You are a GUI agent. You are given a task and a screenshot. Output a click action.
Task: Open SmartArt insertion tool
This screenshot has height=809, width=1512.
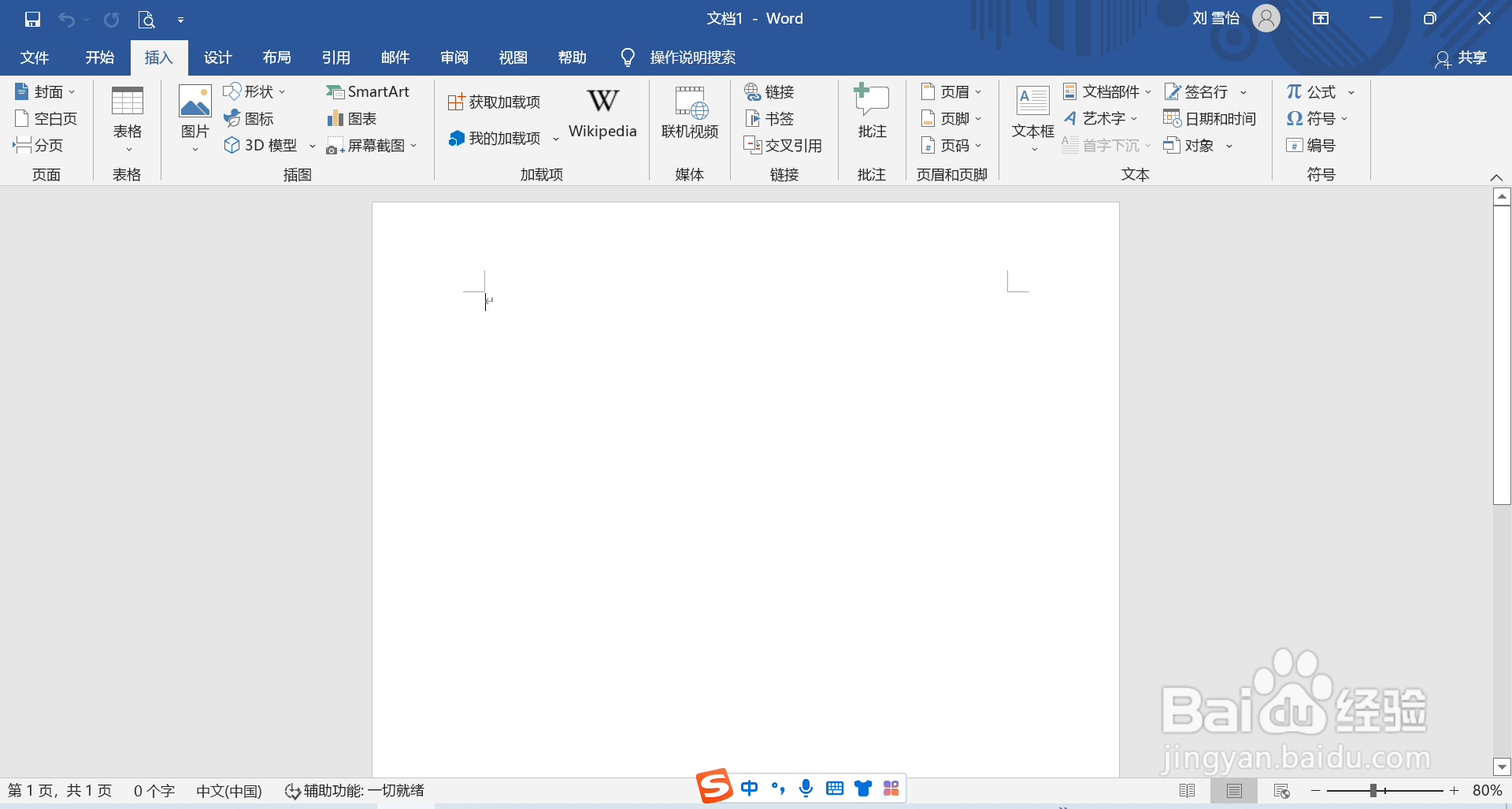pos(368,91)
